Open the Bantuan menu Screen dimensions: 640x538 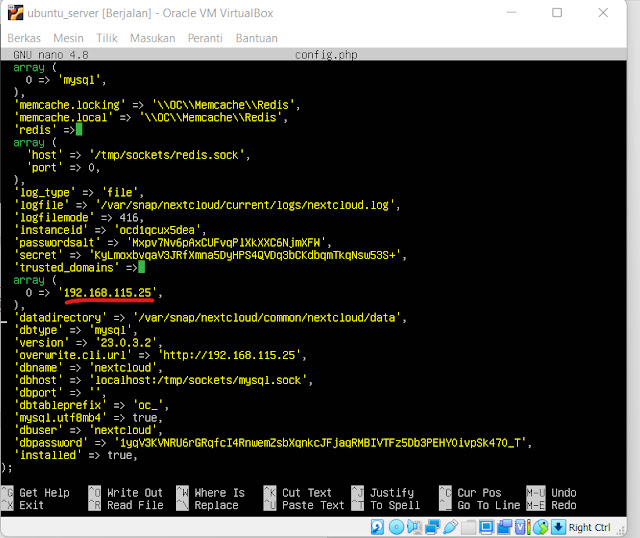click(x=257, y=38)
